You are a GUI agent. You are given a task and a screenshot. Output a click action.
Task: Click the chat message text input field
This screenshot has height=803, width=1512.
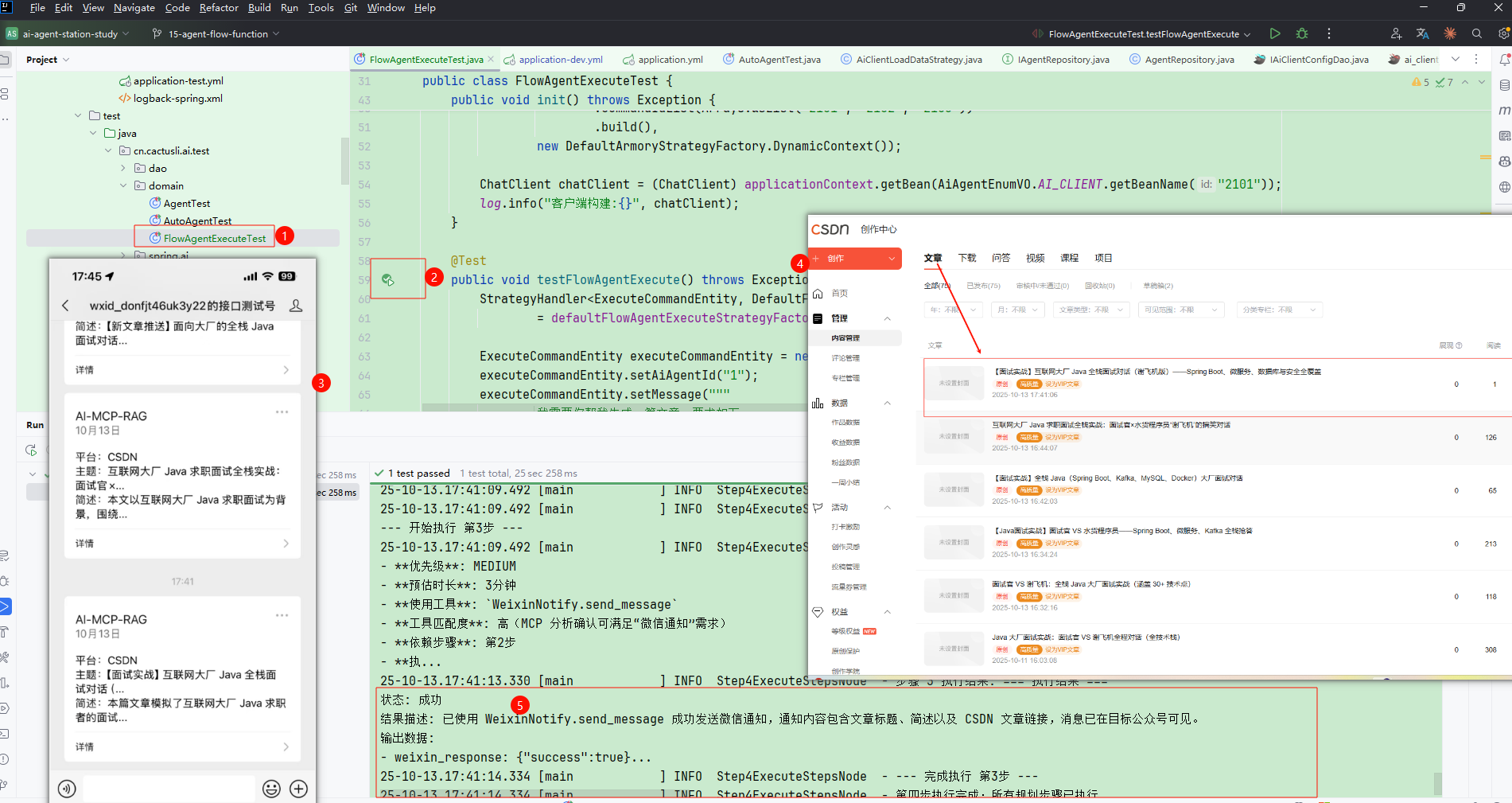point(169,789)
